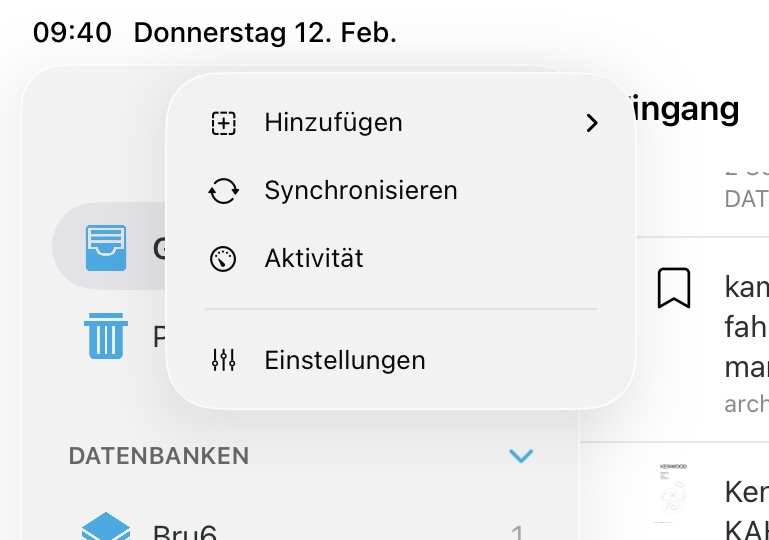
Task: Select Synchronisieren from the popup menu
Action: (360, 191)
